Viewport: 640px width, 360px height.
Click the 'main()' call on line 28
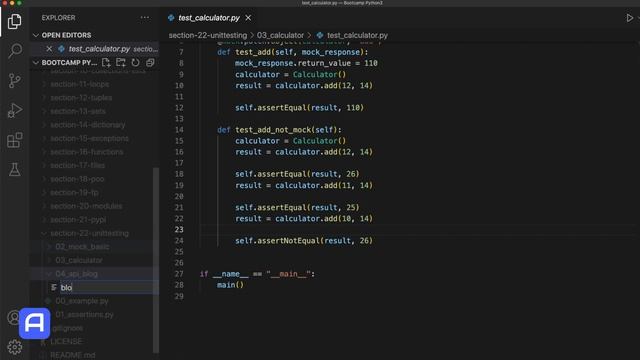tap(230, 285)
